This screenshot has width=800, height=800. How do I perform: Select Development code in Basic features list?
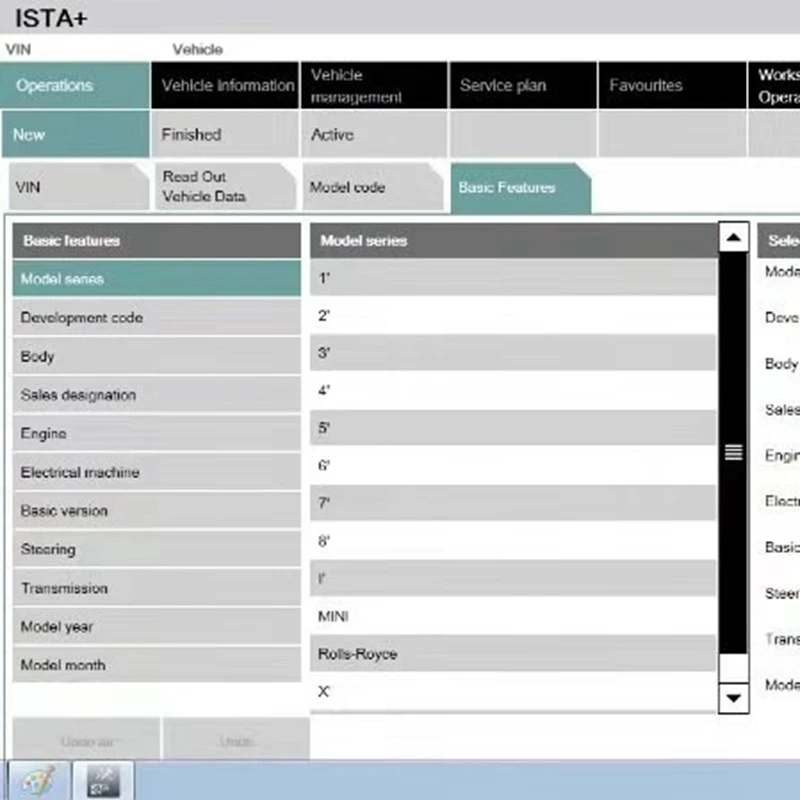pos(157,317)
